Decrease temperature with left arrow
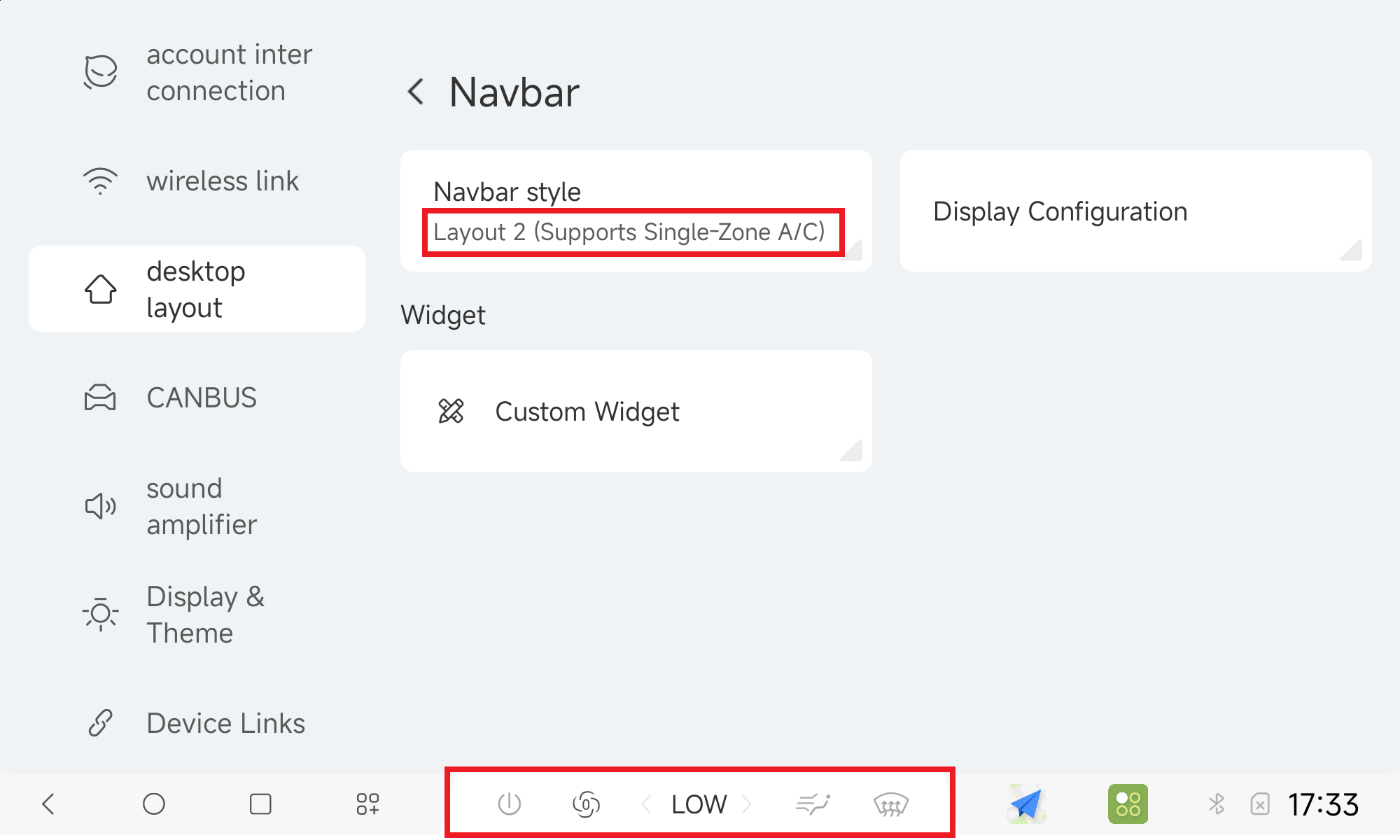 coord(647,804)
